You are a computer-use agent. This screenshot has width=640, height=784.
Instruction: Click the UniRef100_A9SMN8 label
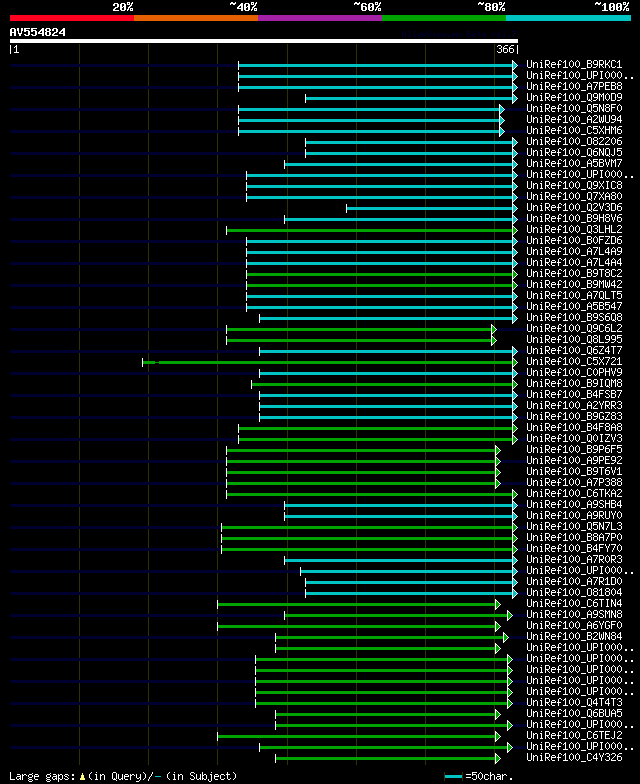pyautogui.click(x=574, y=614)
